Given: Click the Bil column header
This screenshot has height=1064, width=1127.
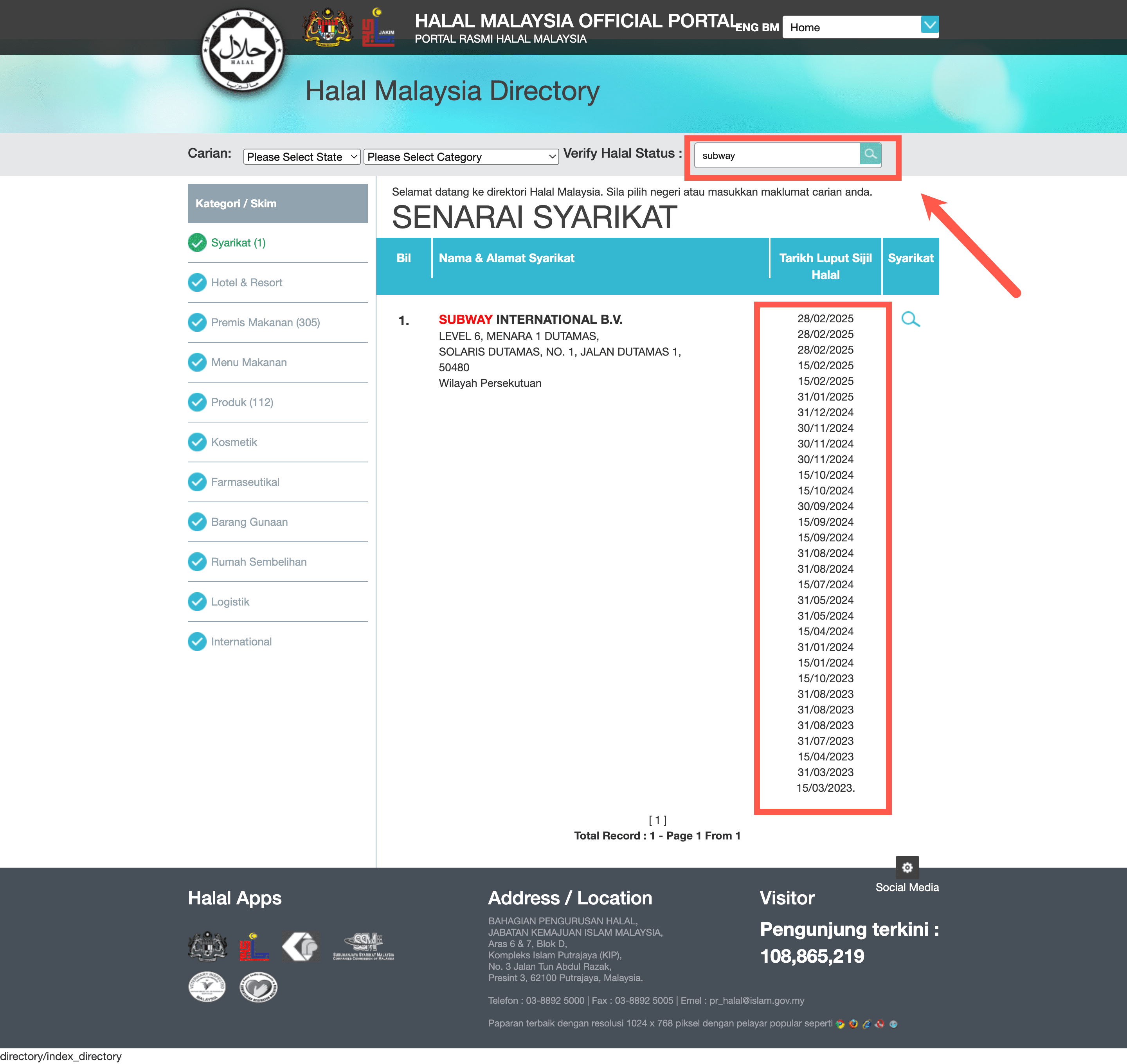Looking at the screenshot, I should tap(403, 258).
